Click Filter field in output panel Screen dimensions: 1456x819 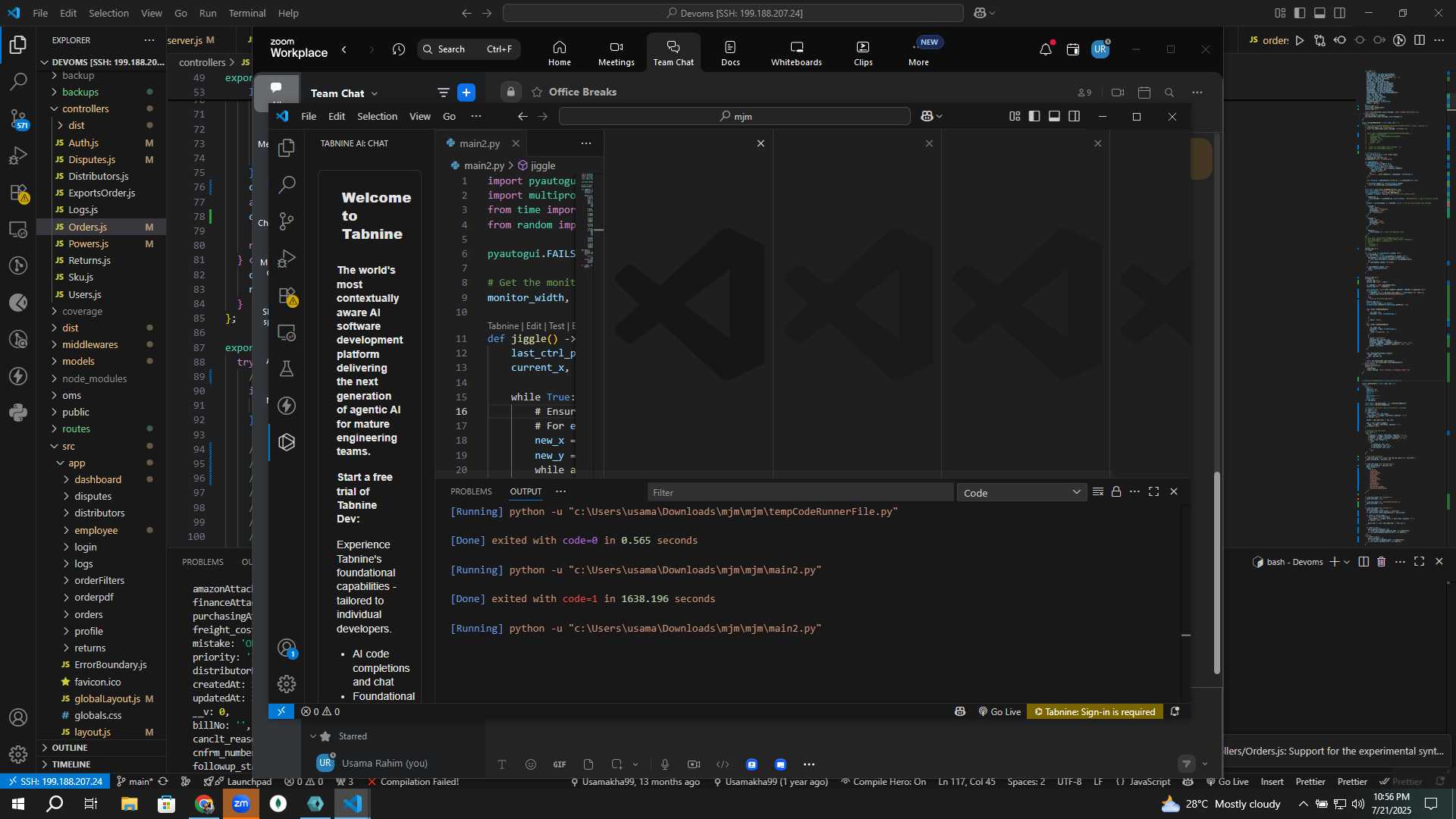(x=800, y=493)
